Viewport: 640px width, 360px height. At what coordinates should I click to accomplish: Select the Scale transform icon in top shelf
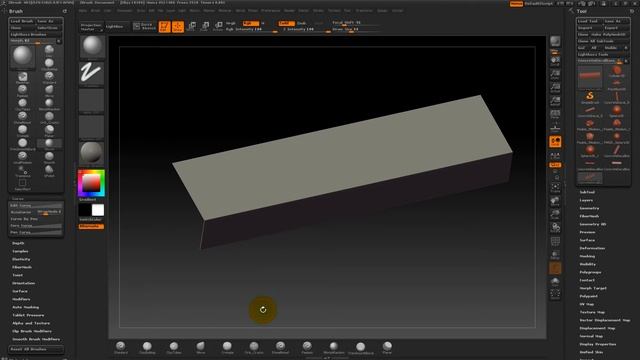click(x=205, y=27)
